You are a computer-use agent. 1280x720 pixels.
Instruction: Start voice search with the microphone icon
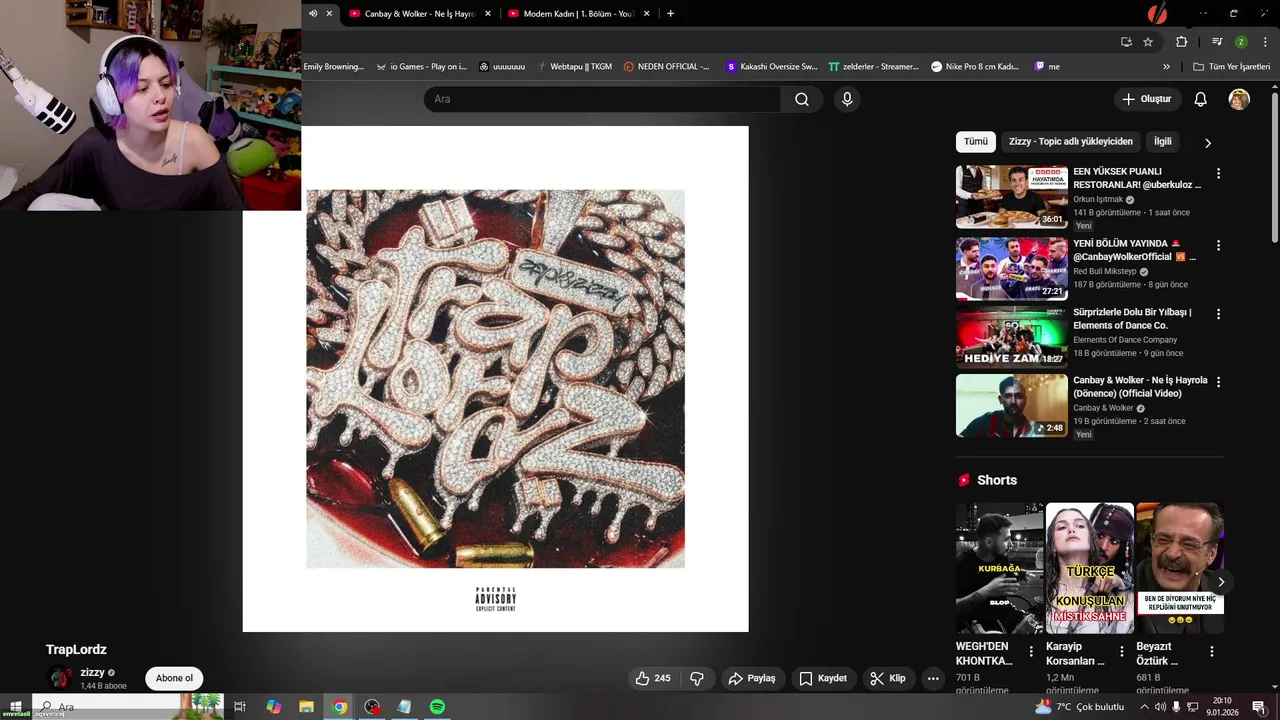(847, 99)
